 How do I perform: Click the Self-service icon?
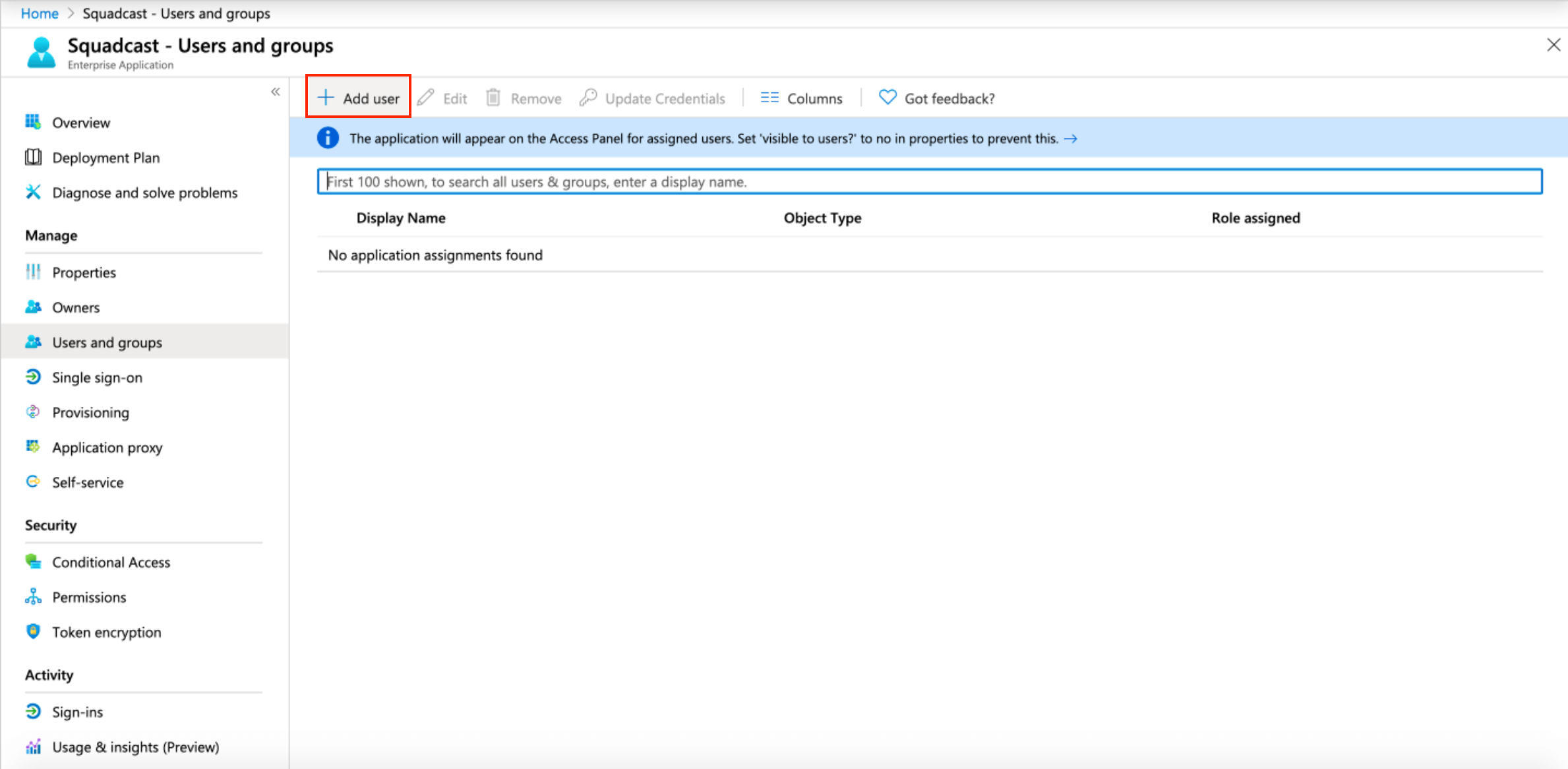pyautogui.click(x=33, y=481)
